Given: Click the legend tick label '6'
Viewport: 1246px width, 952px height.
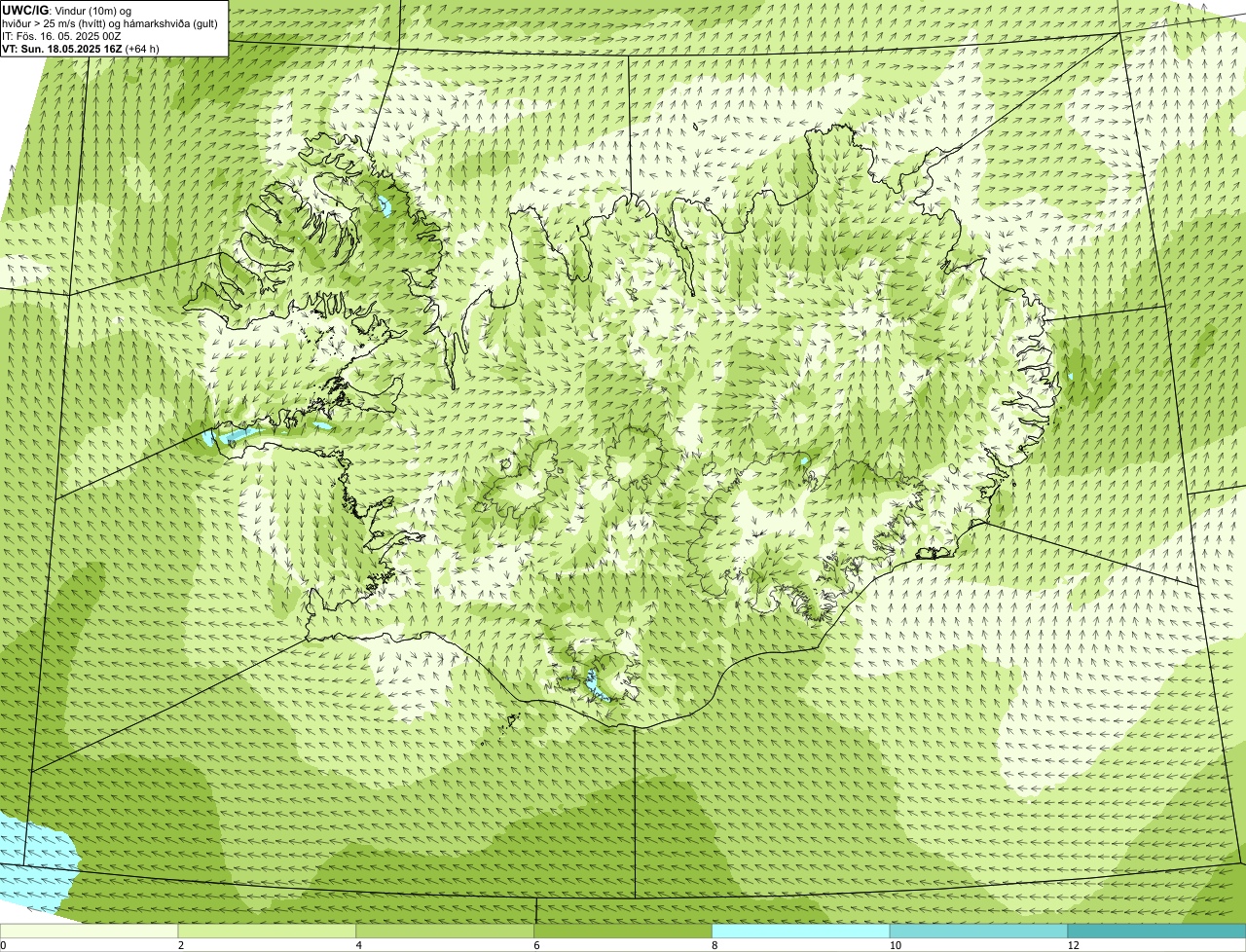Looking at the screenshot, I should 537,945.
